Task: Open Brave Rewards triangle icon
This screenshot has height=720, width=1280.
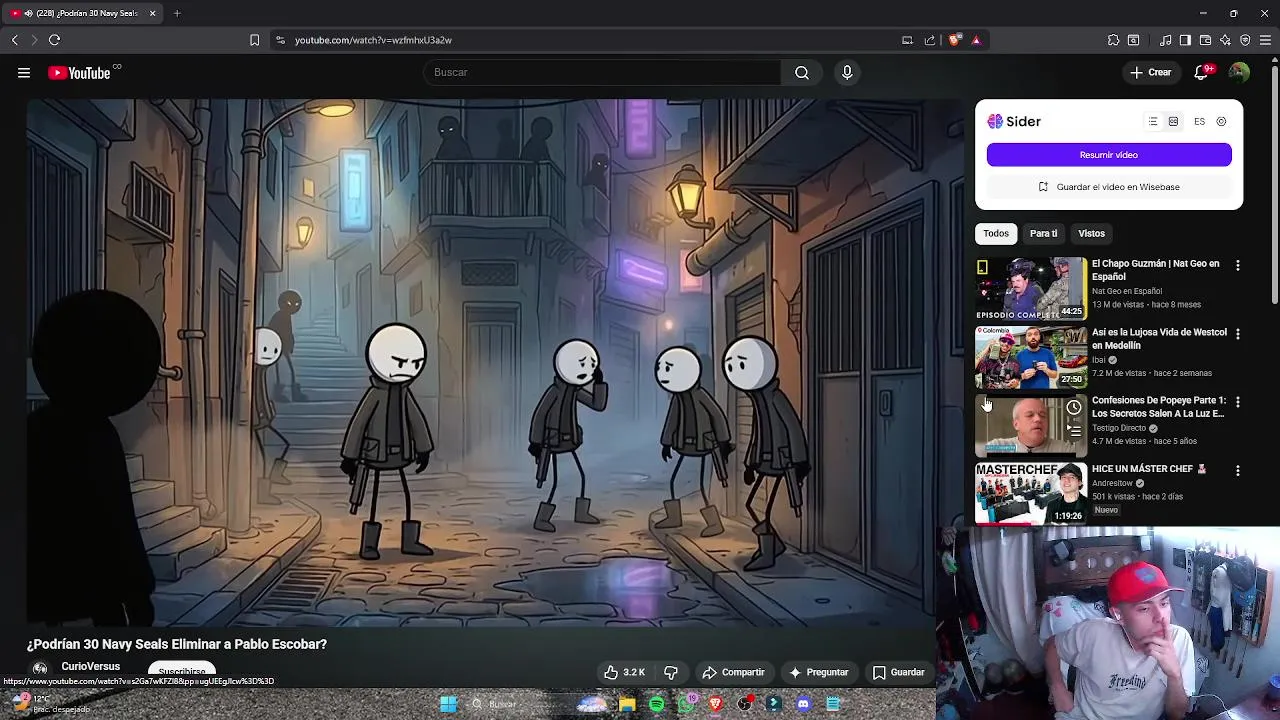Action: [976, 40]
